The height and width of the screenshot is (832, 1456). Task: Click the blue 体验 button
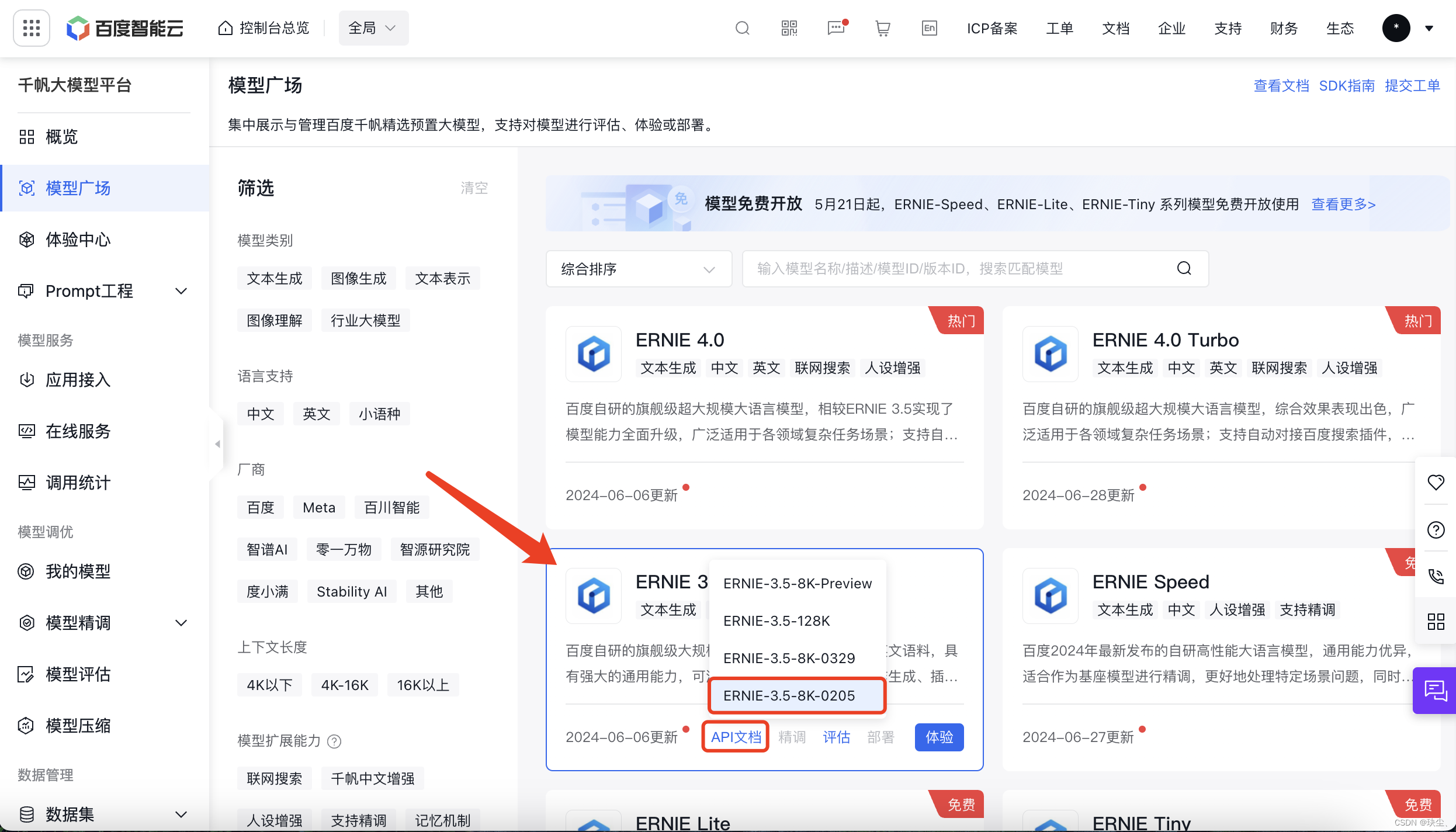[x=938, y=737]
